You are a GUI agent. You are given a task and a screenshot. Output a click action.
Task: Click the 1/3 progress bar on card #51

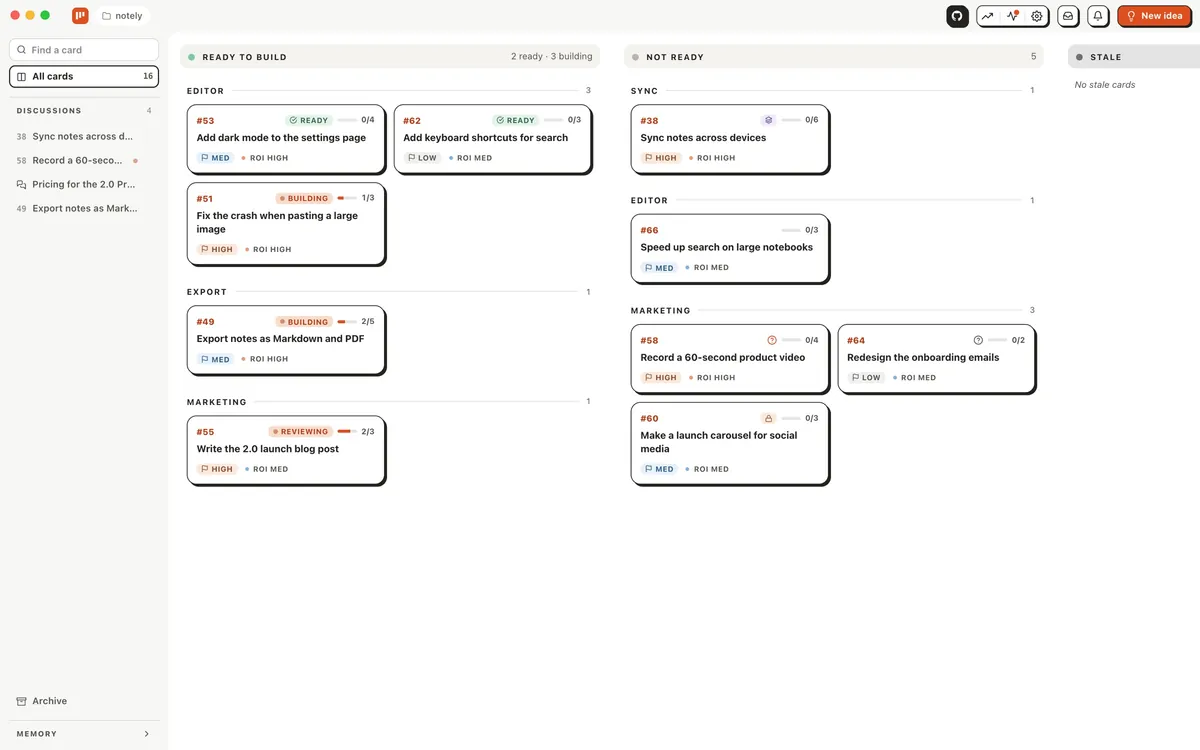(x=347, y=198)
